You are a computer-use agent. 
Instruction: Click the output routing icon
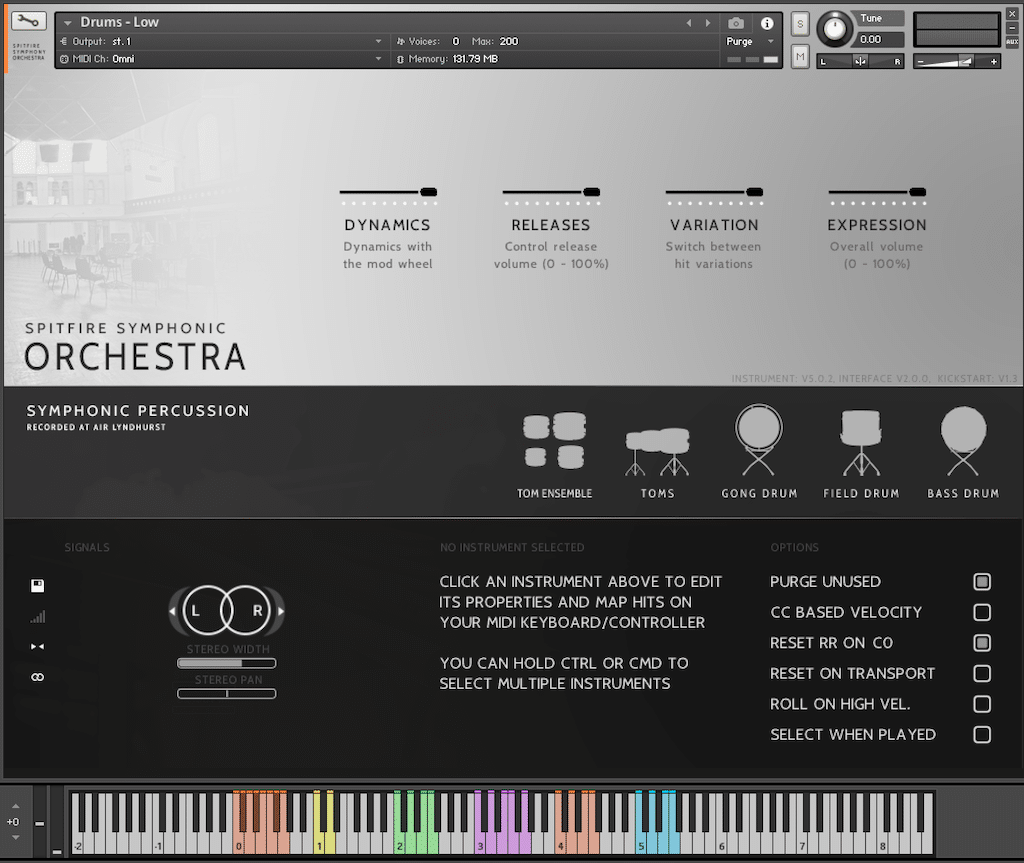63,41
